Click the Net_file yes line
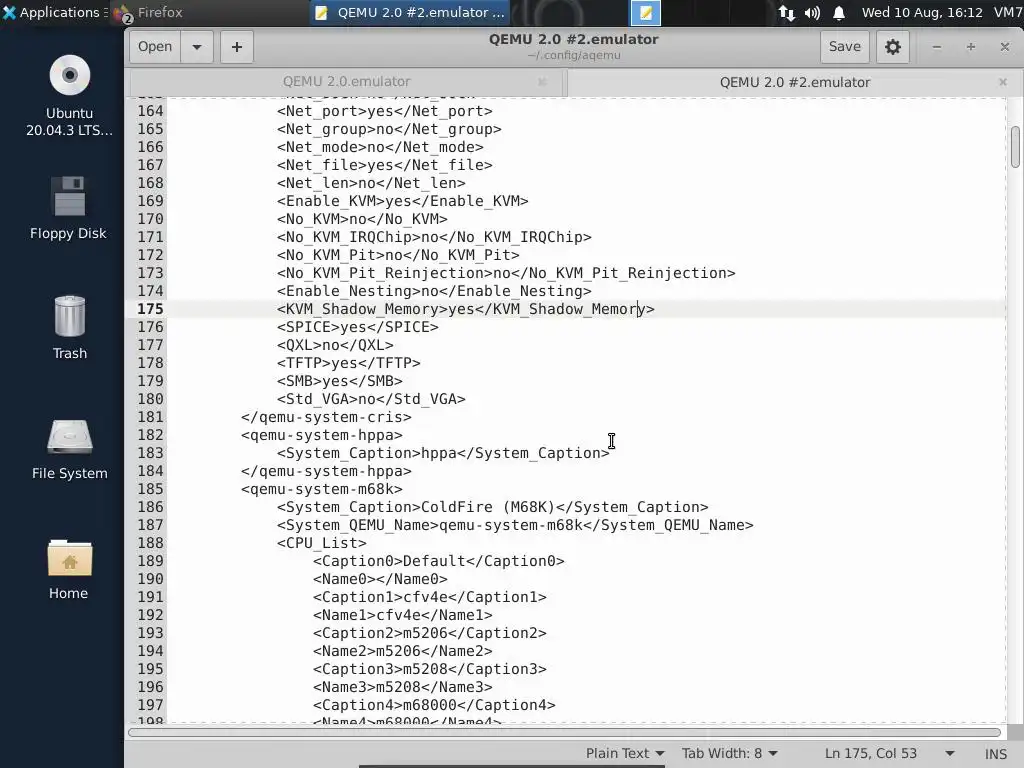 [385, 165]
